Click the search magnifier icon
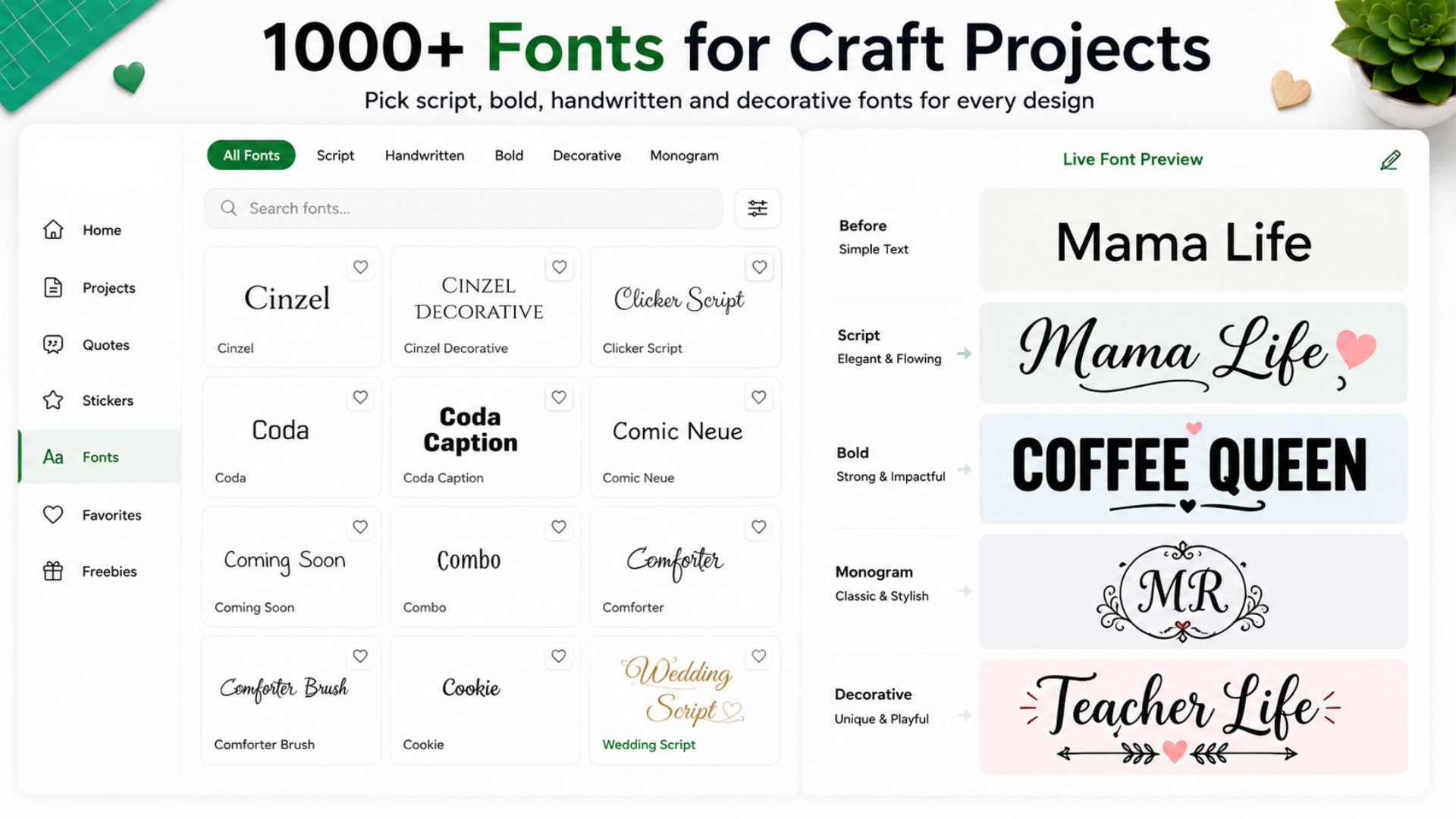Viewport: 1456px width, 819px height. pos(228,209)
